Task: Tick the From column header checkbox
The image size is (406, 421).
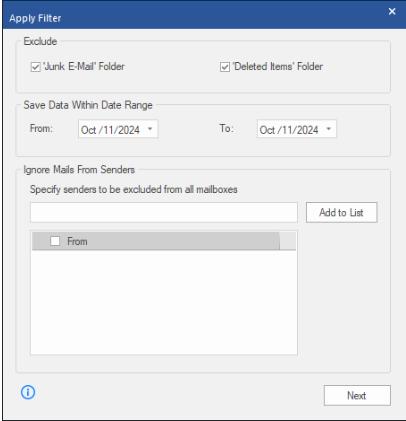Action: click(x=55, y=241)
